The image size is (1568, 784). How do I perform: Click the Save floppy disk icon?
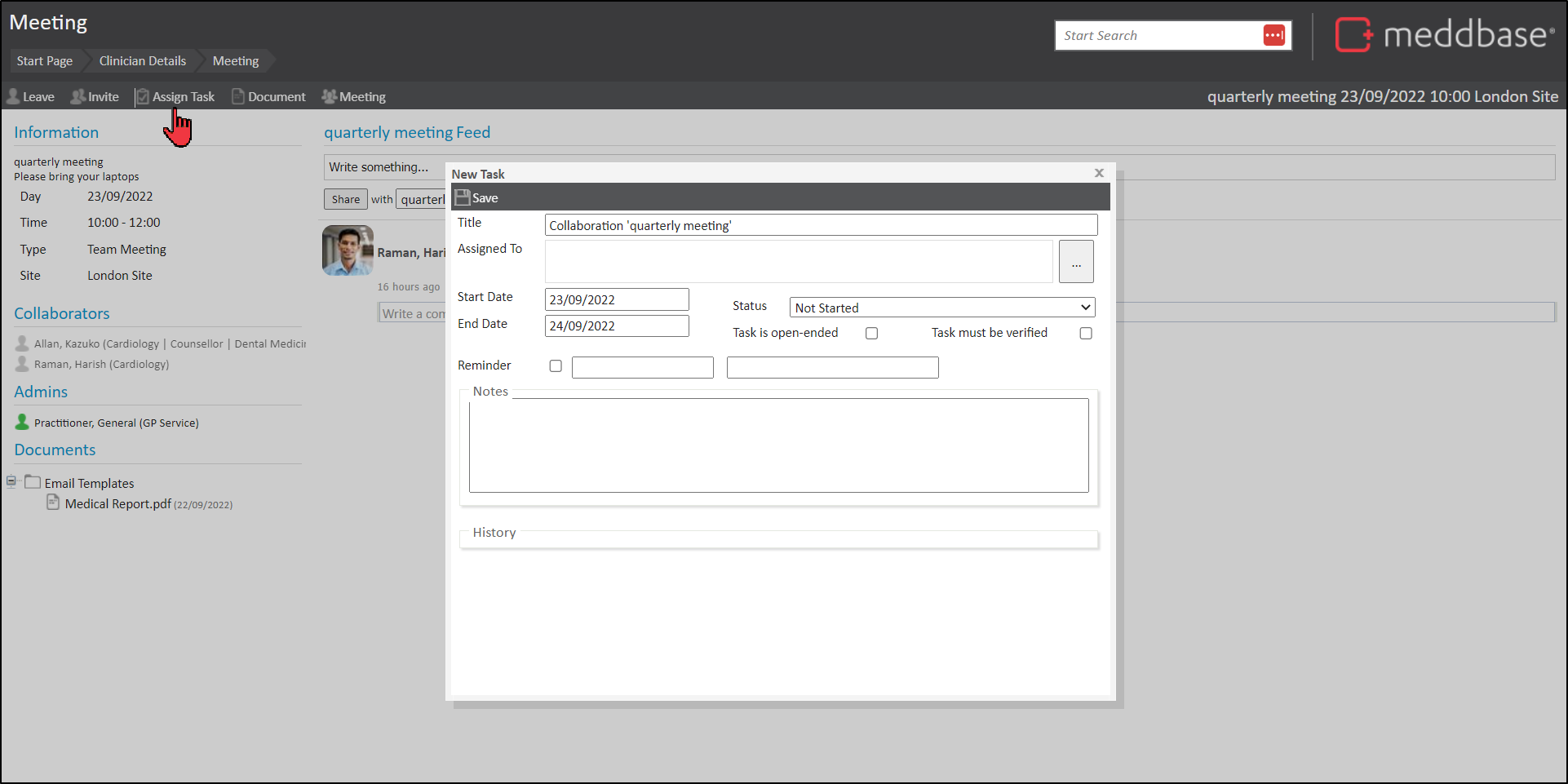click(463, 197)
